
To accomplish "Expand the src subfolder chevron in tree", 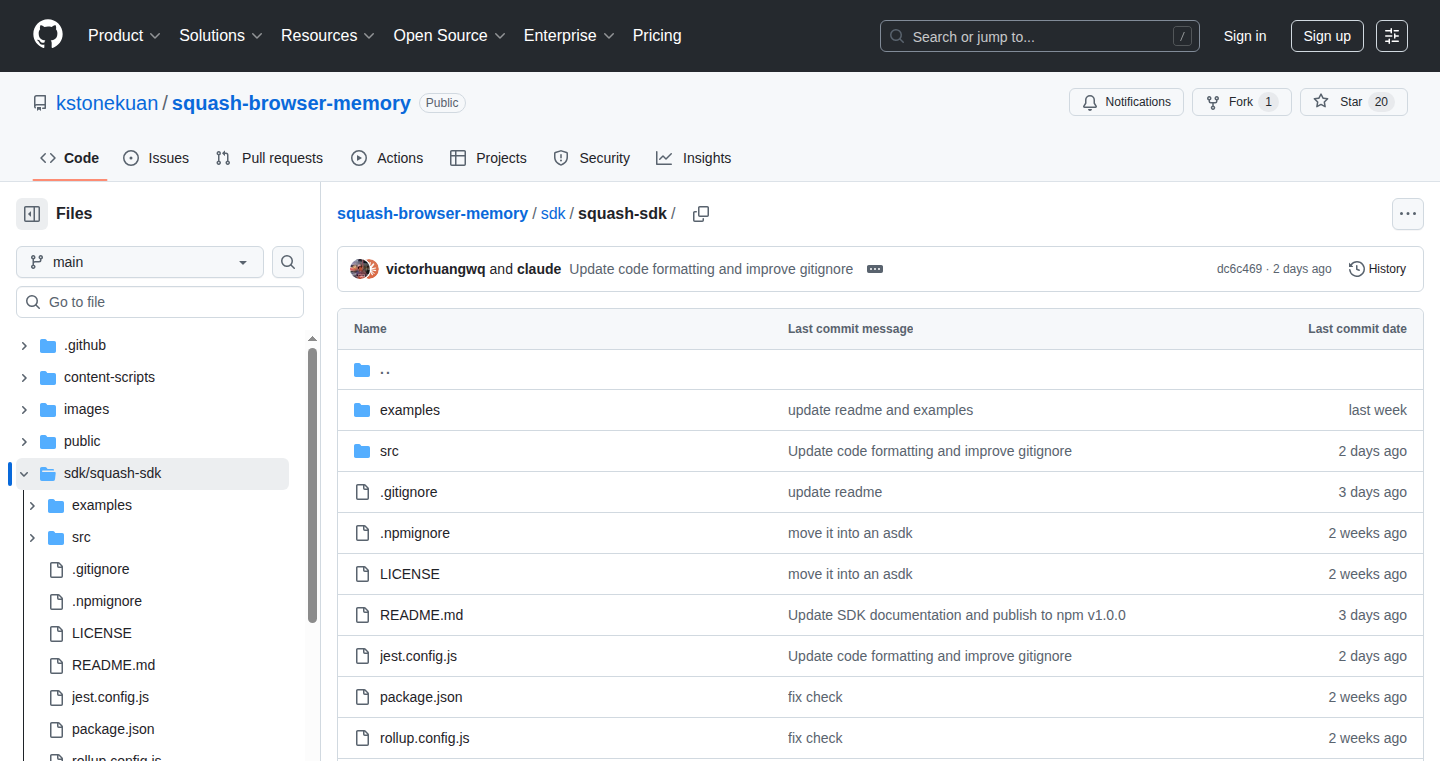I will click(32, 538).
